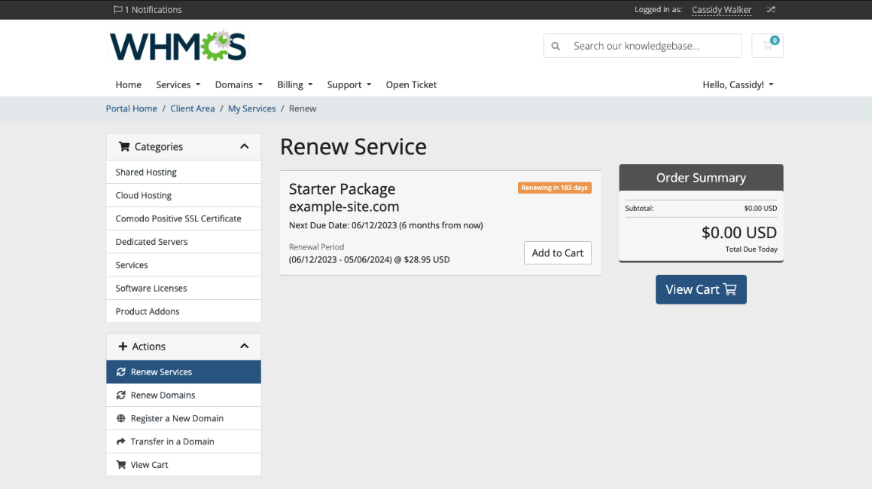
Task: Click the Renew breadcrumb text
Action: coord(303,109)
